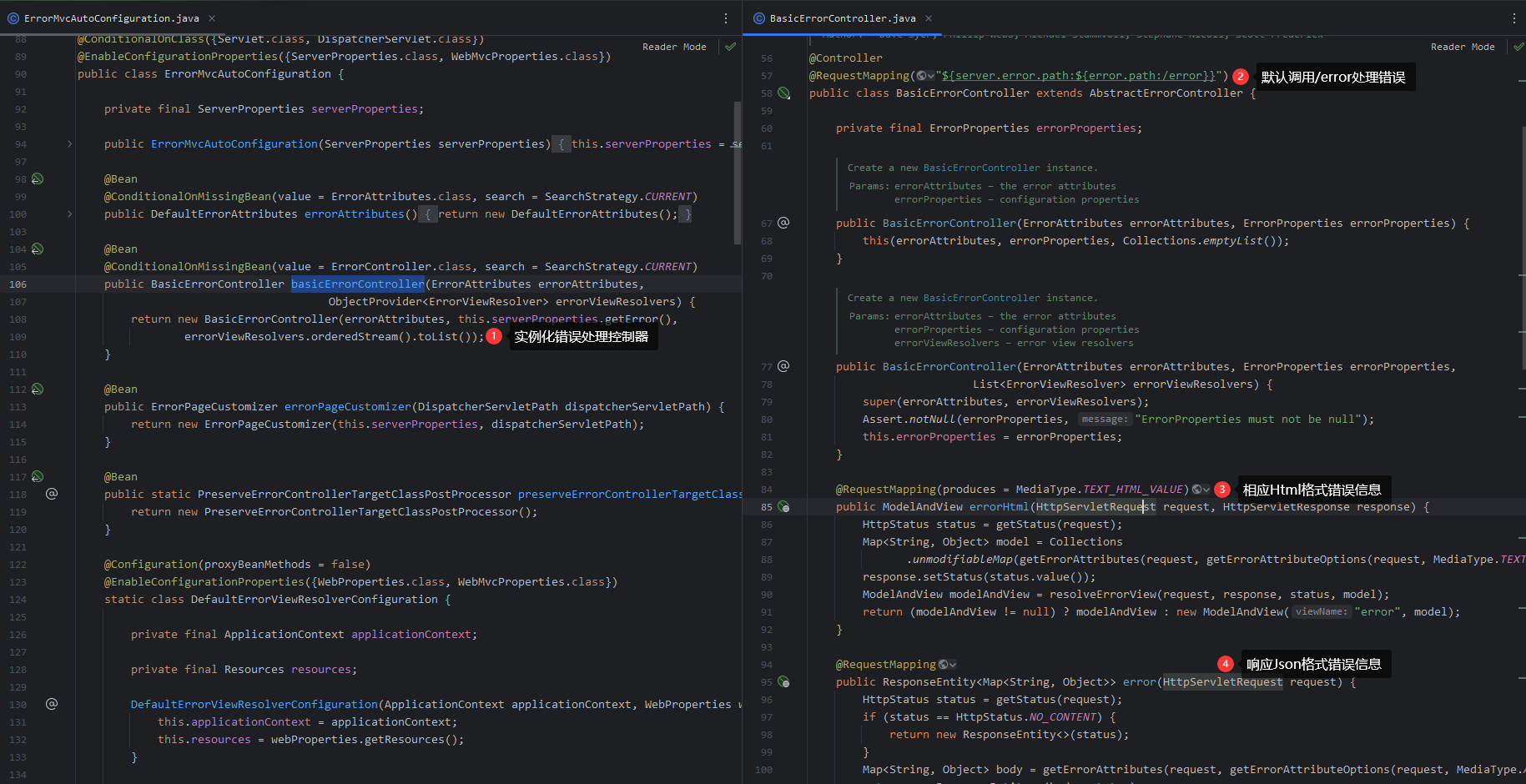Viewport: 1526px width, 784px height.
Task: Click the AbstractErrorController class name
Action: coord(1166,93)
